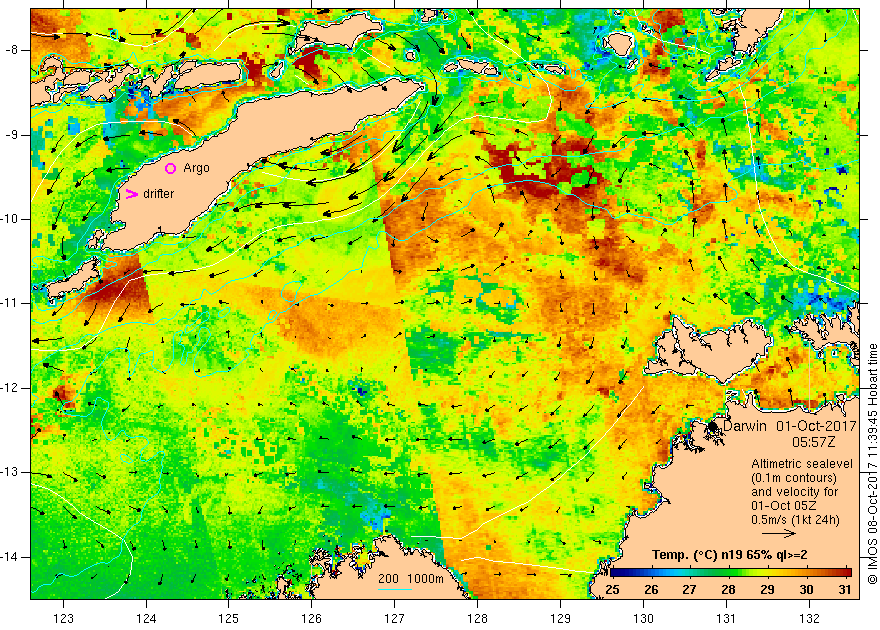Click the 'drifter' label text
This screenshot has width=880, height=630.
pos(158,194)
